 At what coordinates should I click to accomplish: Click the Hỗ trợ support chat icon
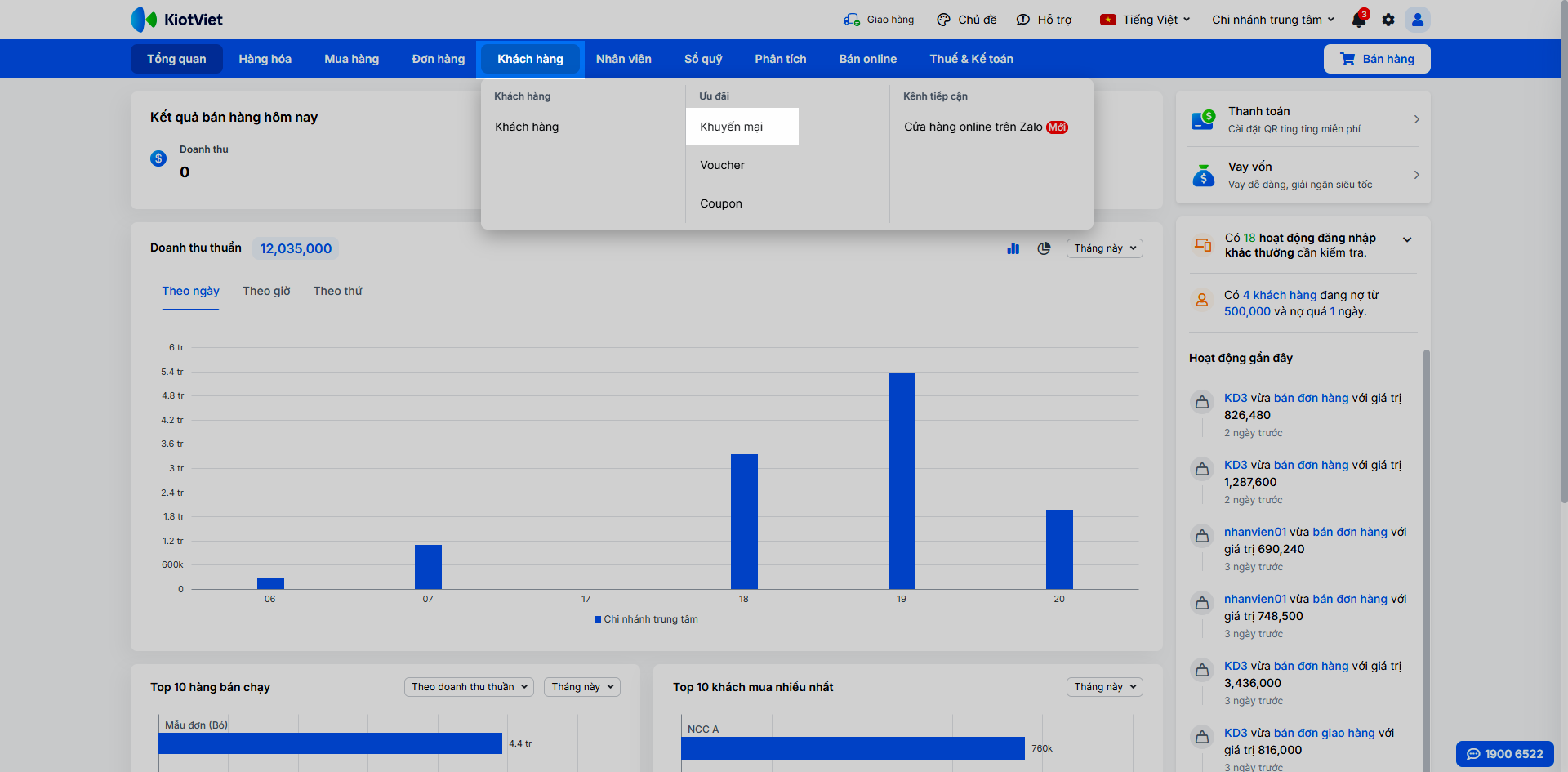point(1023,20)
